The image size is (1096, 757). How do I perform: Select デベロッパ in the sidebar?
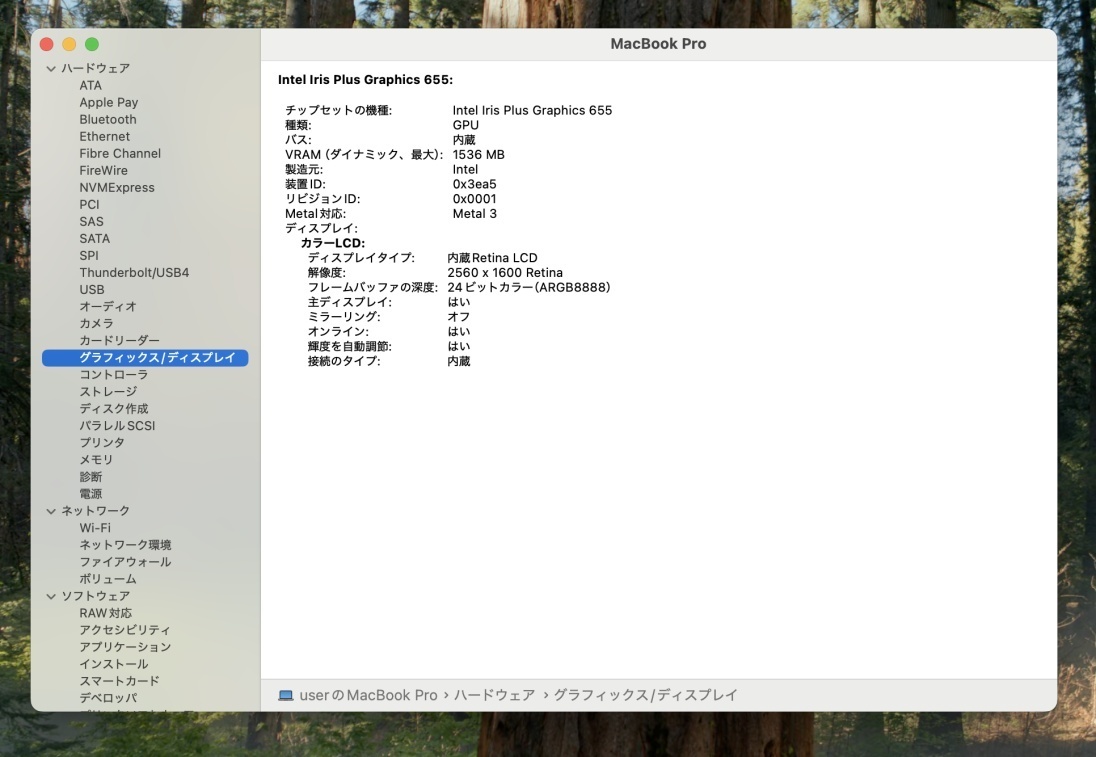108,698
